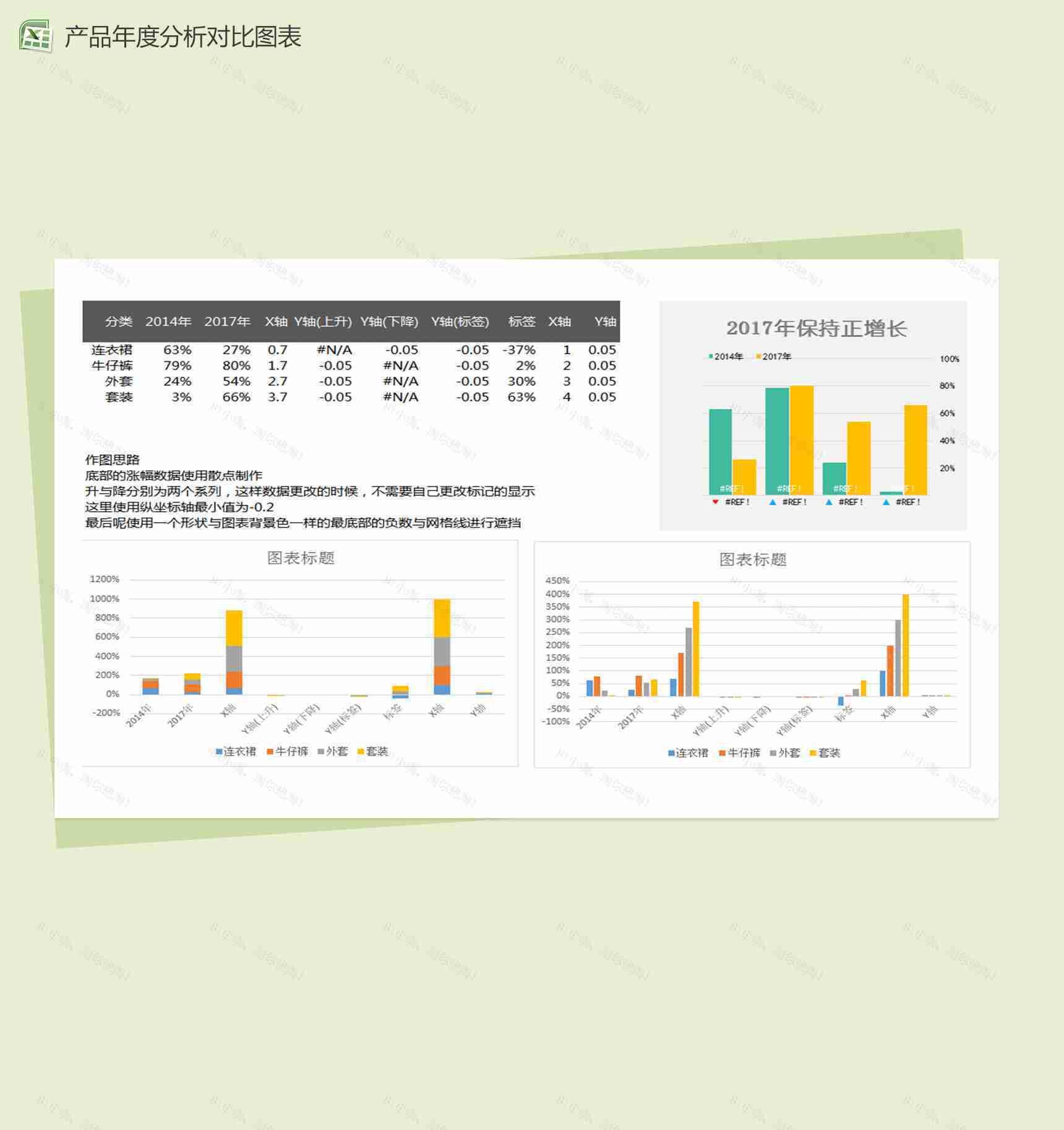Open the filter dropdown on the 2014年 header
Viewport: 1064px width, 1130px height.
tap(167, 322)
